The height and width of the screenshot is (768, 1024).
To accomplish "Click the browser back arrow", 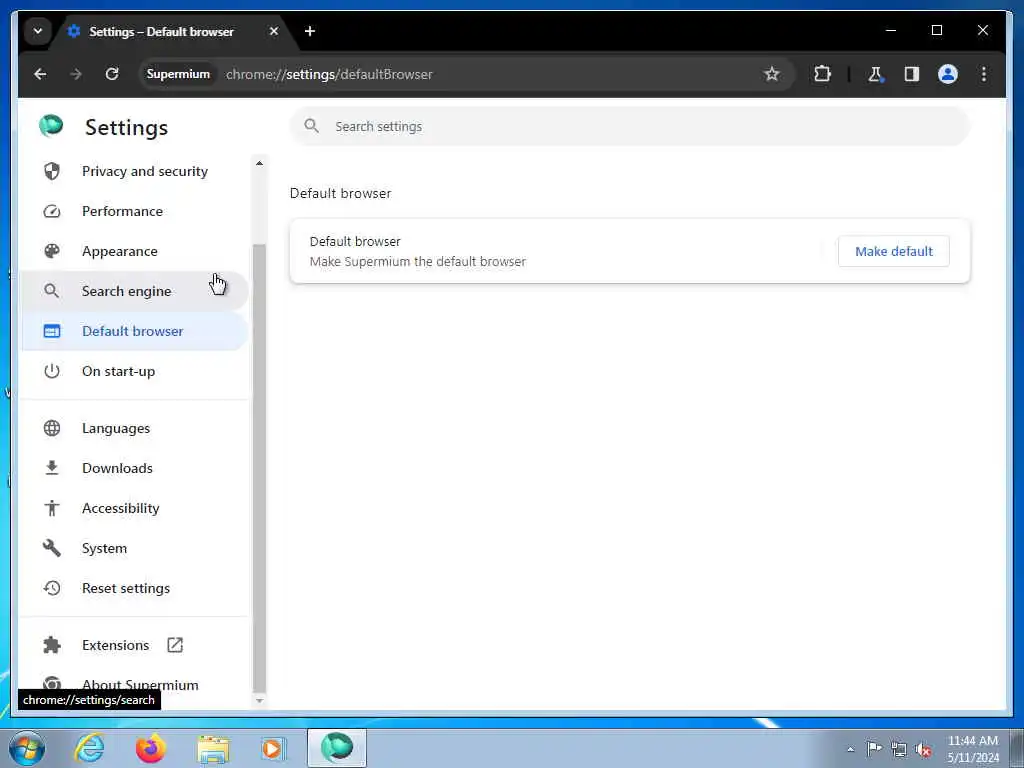I will point(40,74).
